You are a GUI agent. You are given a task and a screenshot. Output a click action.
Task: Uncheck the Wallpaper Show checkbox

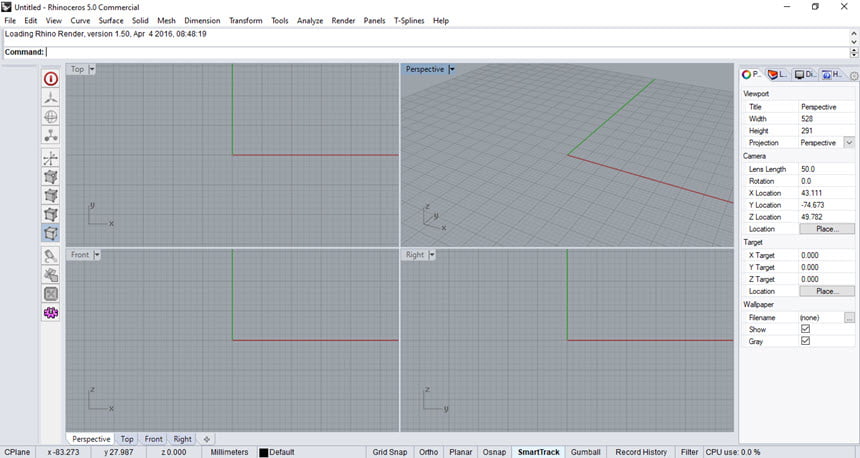(805, 329)
